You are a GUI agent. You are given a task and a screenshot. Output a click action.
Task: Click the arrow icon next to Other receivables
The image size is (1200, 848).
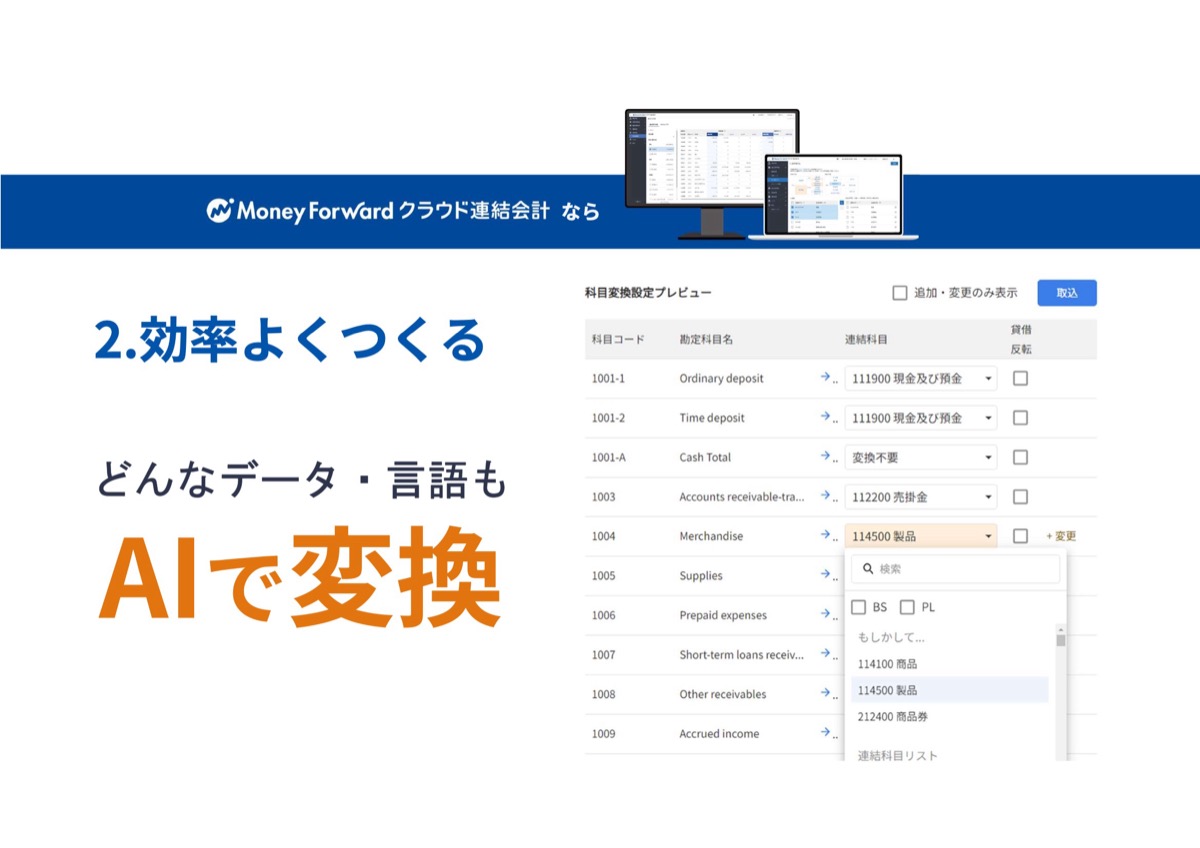tap(827, 694)
